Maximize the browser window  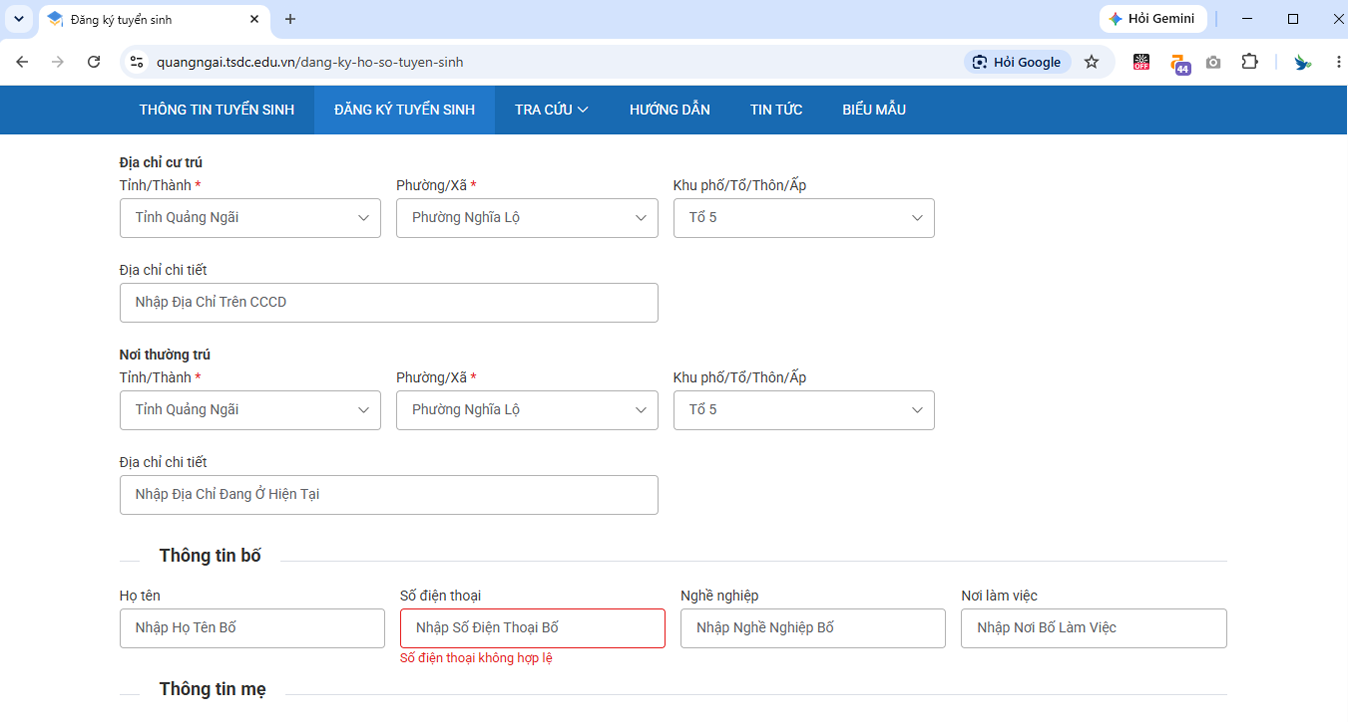[1293, 19]
